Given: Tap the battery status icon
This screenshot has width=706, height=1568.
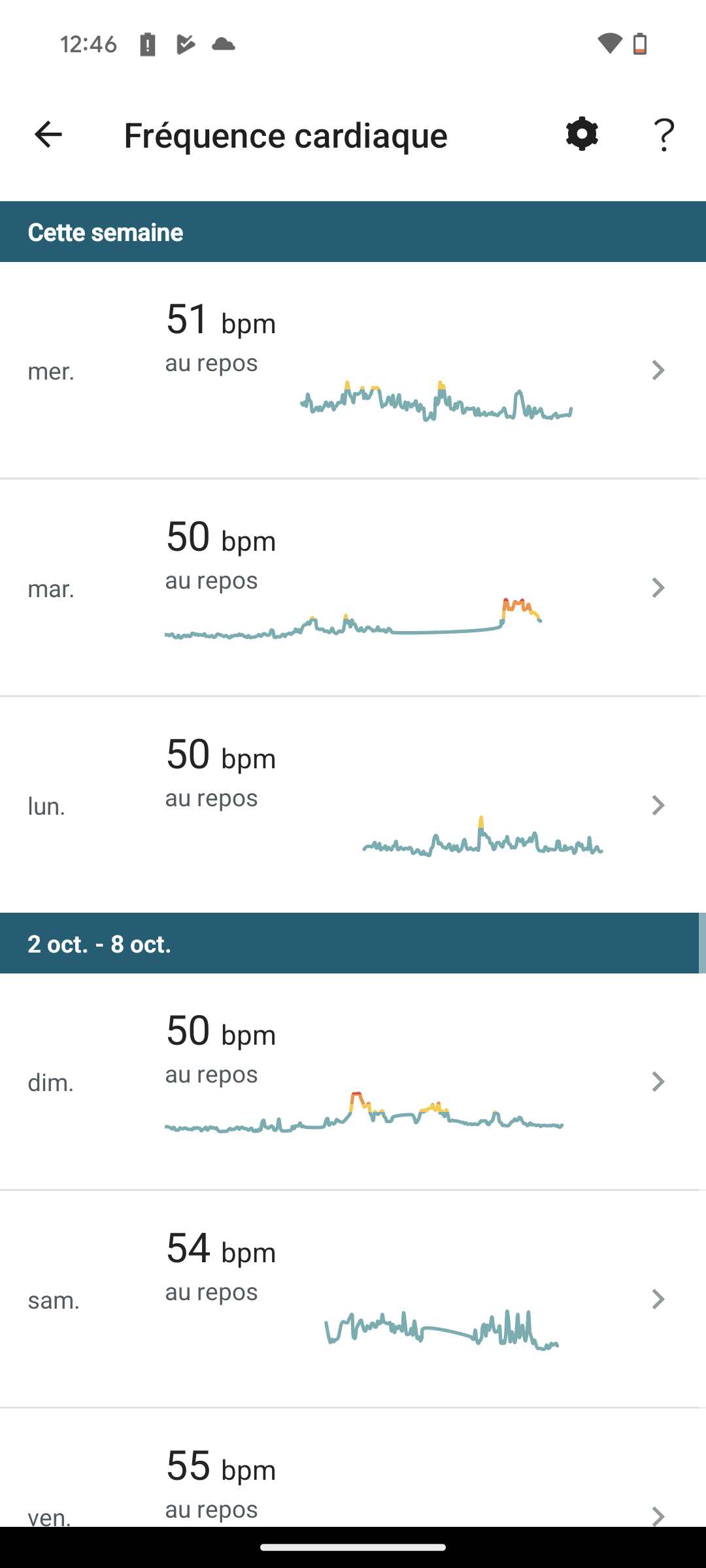Looking at the screenshot, I should [640, 44].
